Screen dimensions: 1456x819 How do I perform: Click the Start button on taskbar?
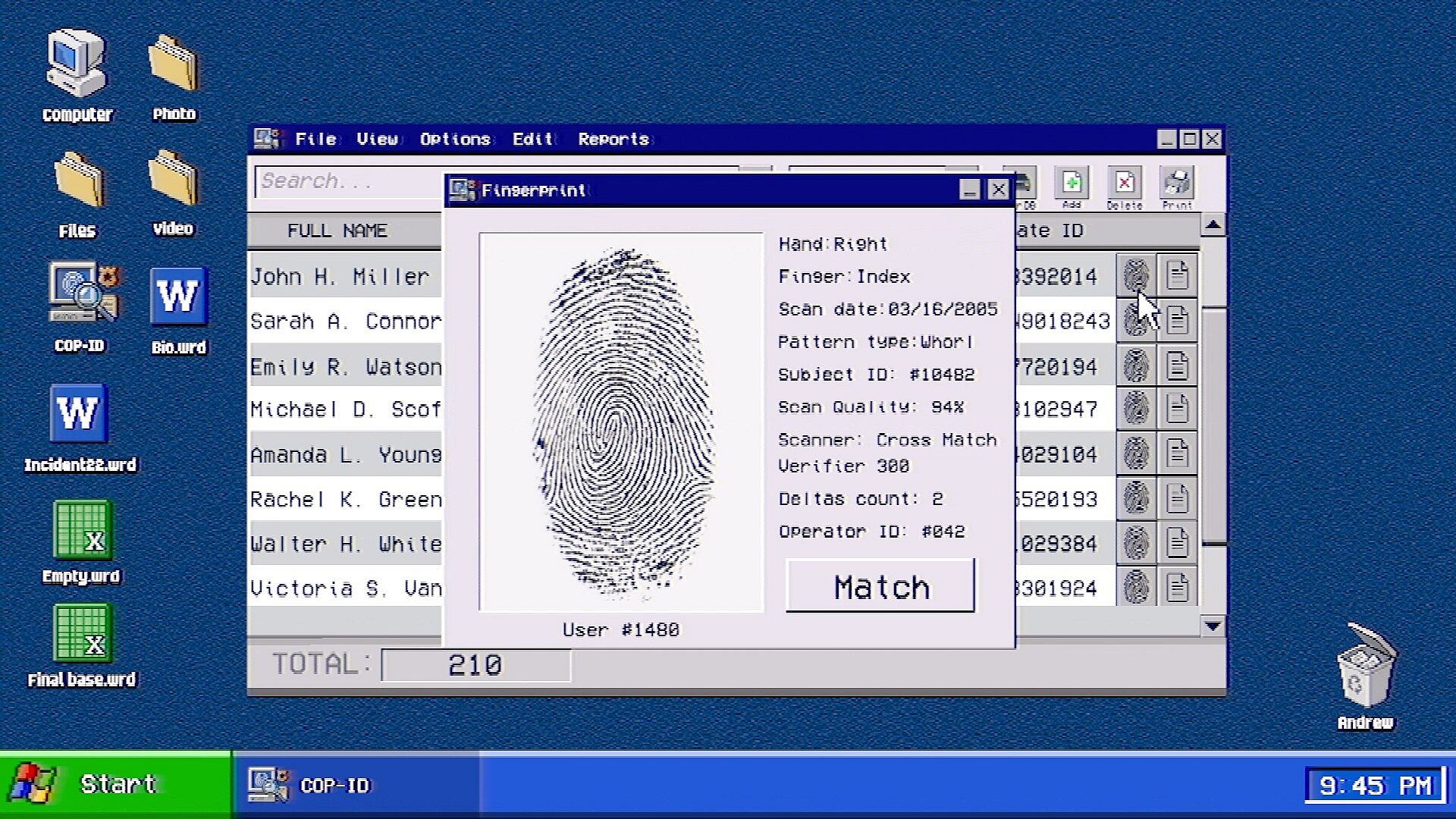pyautogui.click(x=115, y=784)
